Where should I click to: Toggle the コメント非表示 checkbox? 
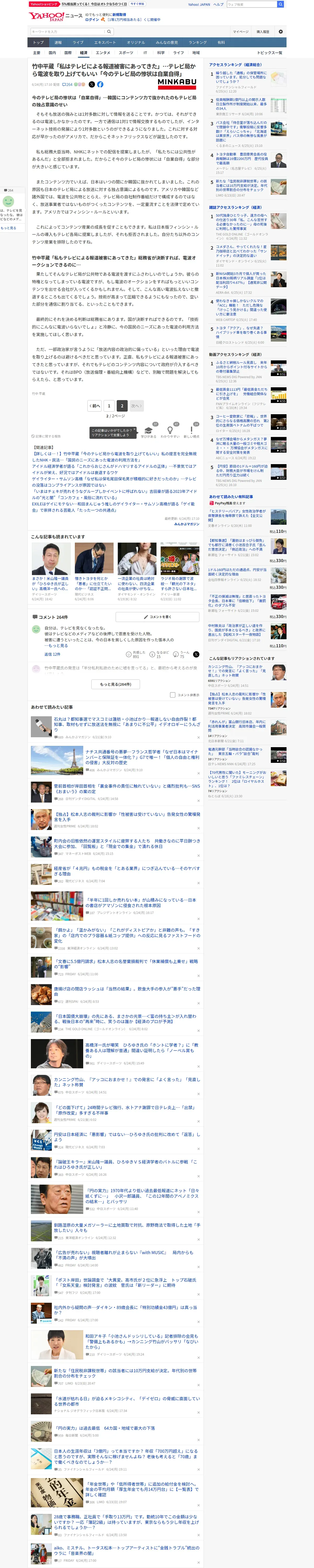click(x=172, y=695)
